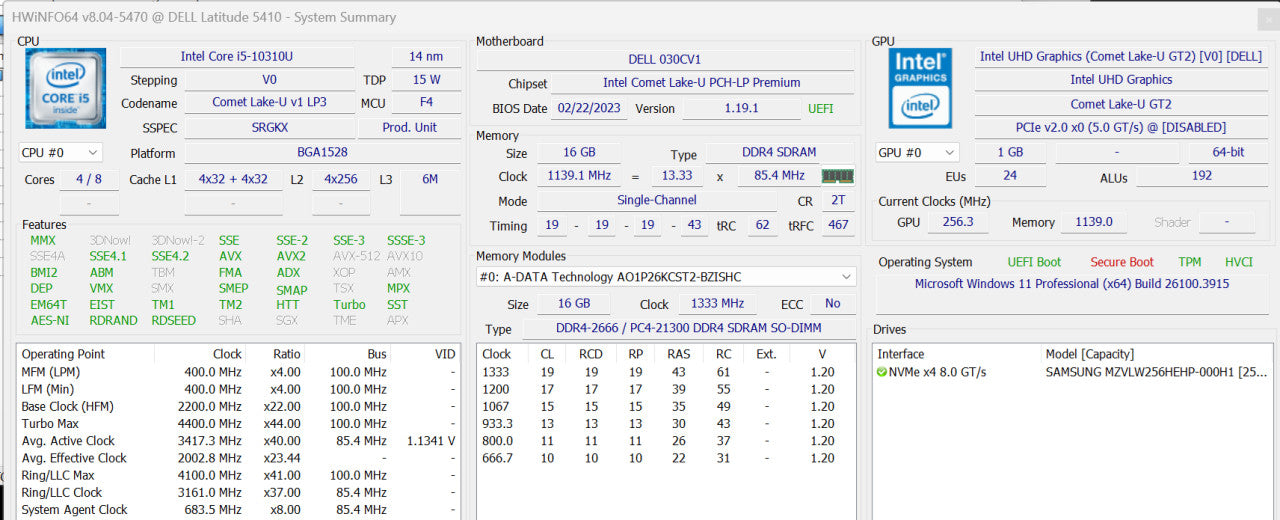This screenshot has width=1280, height=520.
Task: Click the Secure Boot indicator
Action: pyautogui.click(x=1122, y=262)
